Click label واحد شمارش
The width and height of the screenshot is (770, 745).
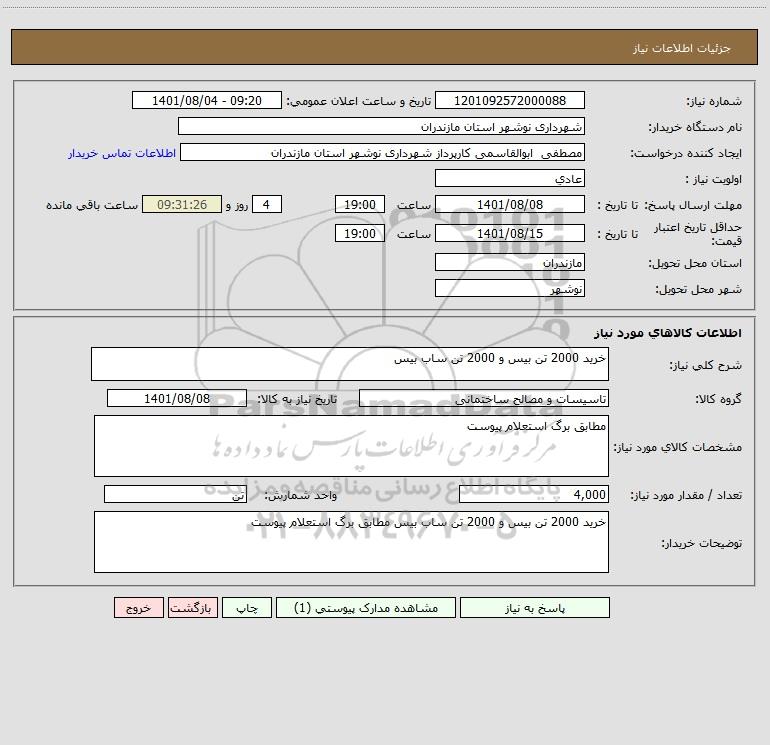(x=301, y=495)
